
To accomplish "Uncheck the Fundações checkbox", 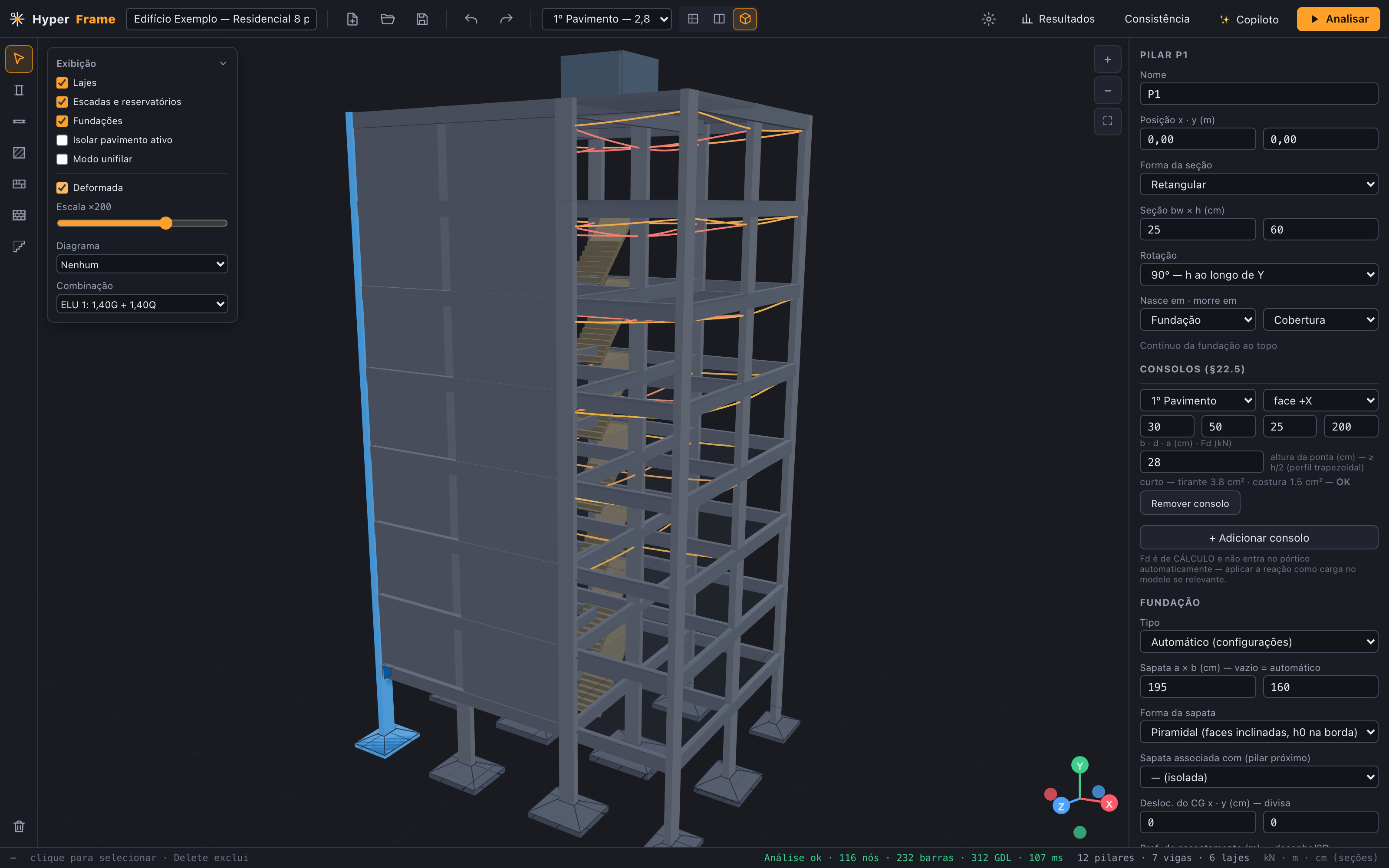I will pyautogui.click(x=62, y=121).
